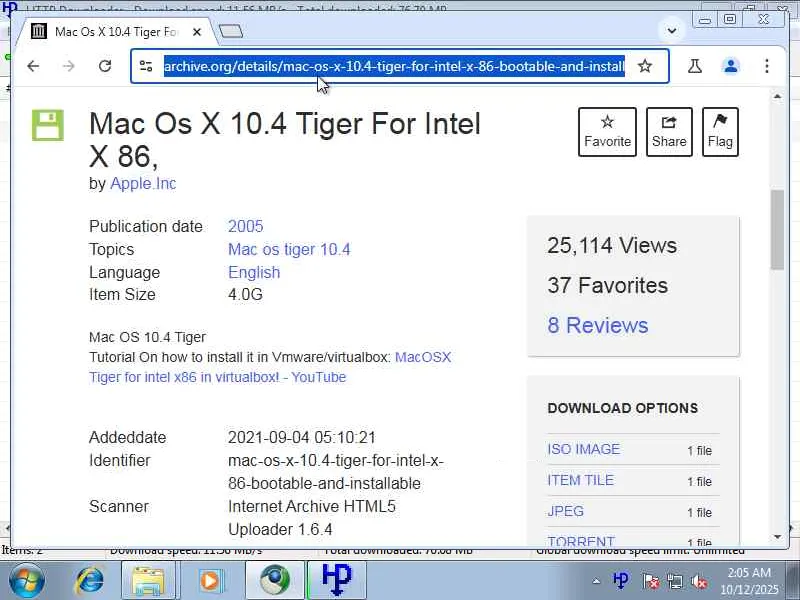Open site information icon in address bar
800x600 pixels.
(x=146, y=66)
